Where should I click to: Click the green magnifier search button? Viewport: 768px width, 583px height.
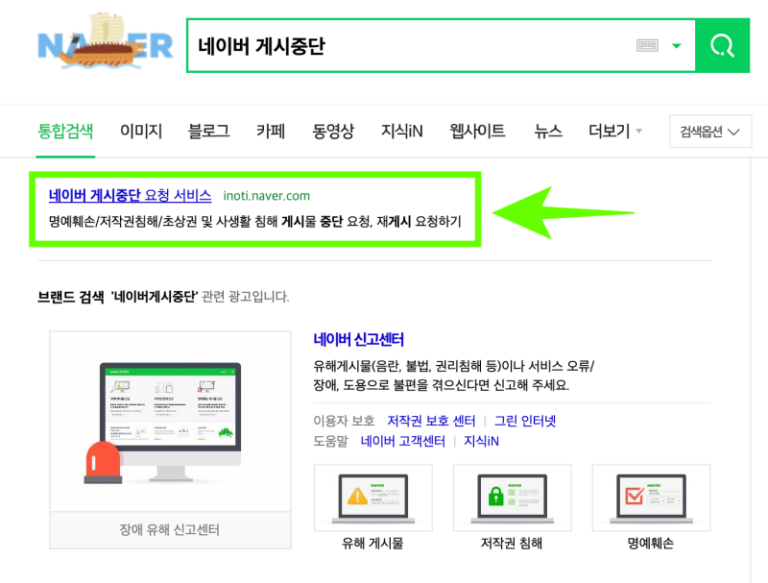click(x=722, y=46)
